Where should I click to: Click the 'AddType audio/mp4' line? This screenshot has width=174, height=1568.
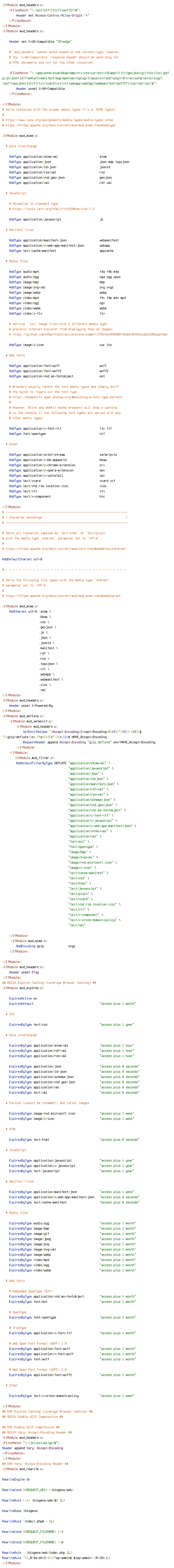click(64, 272)
